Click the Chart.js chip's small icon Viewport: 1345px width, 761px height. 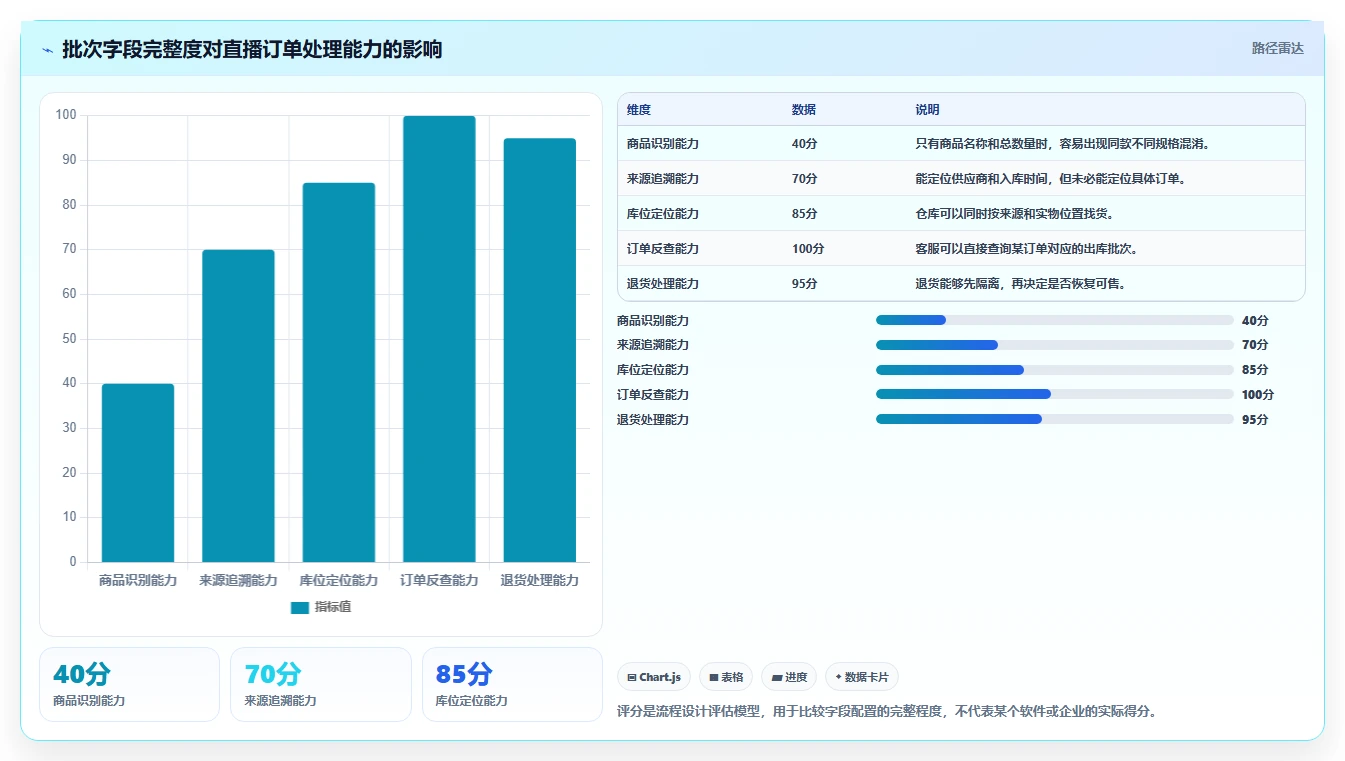[x=632, y=677]
